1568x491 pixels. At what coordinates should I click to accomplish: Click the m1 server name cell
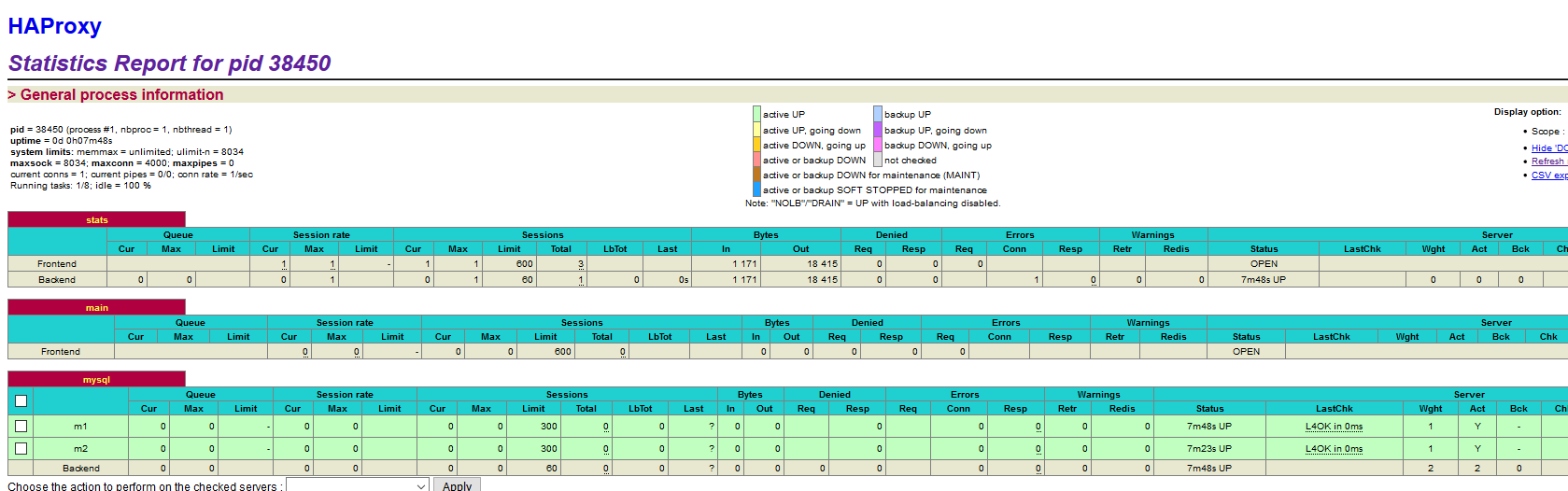[81, 426]
